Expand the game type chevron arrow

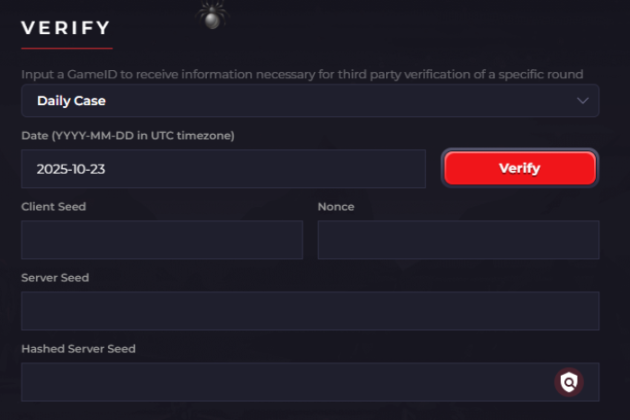(x=582, y=101)
